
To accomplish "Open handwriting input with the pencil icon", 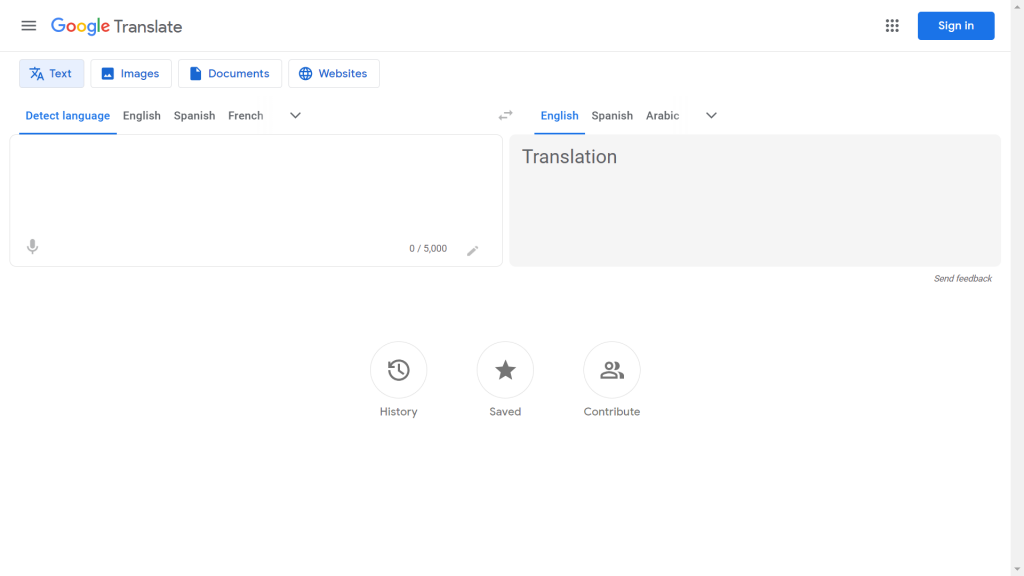I will point(473,251).
